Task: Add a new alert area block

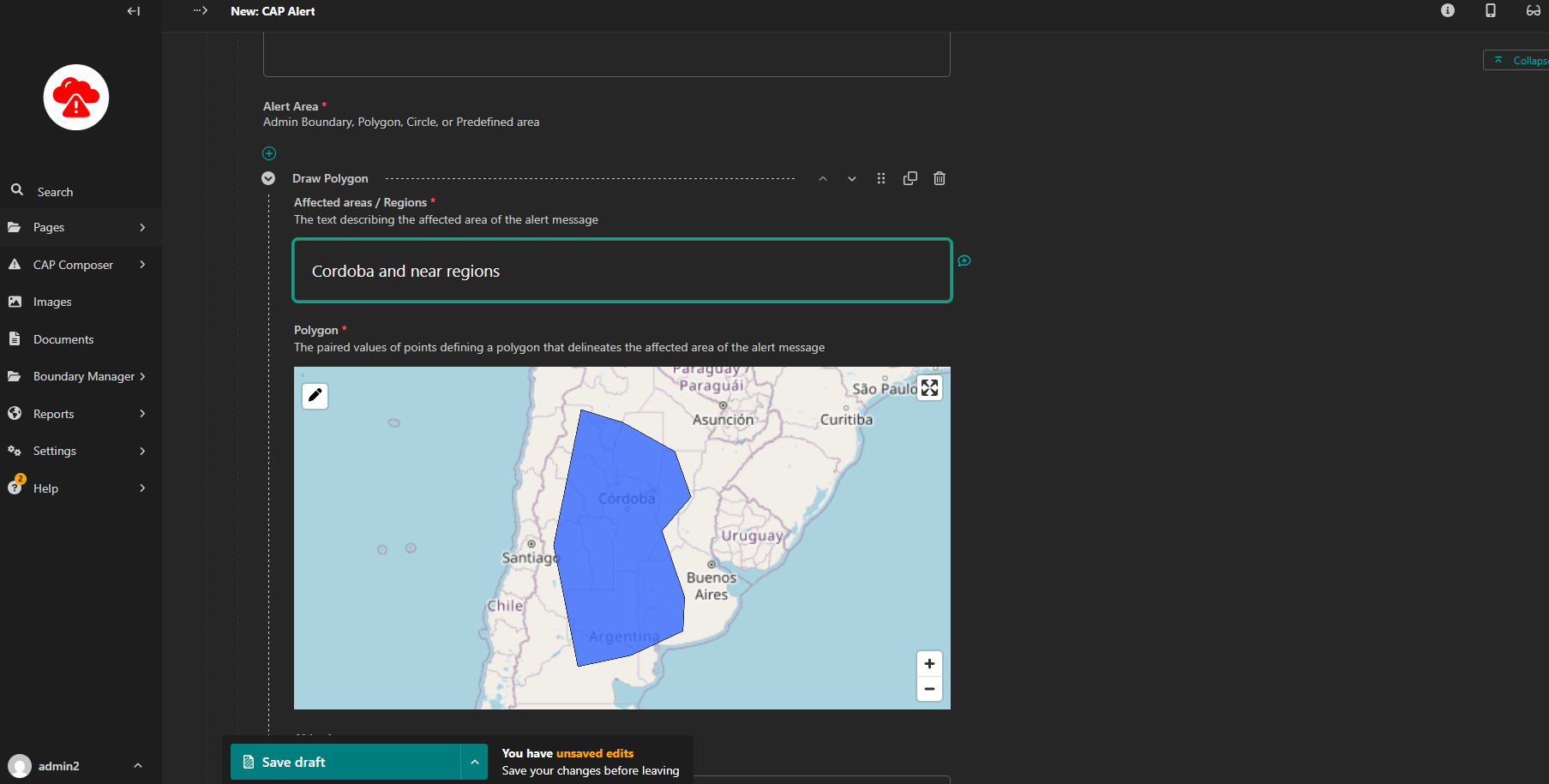Action: pos(269,153)
